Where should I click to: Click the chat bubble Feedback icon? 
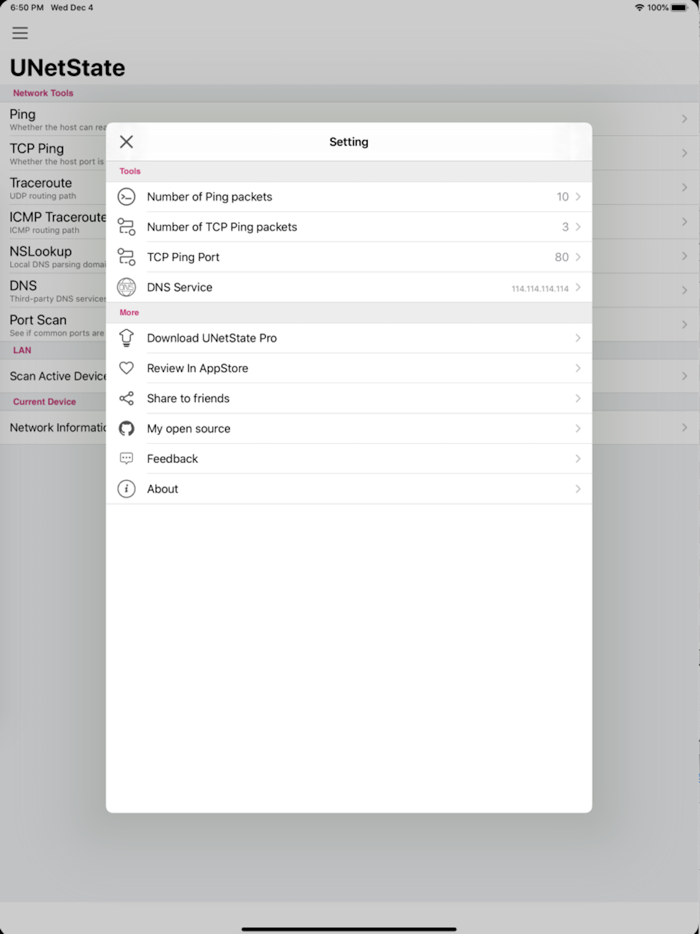tap(126, 459)
